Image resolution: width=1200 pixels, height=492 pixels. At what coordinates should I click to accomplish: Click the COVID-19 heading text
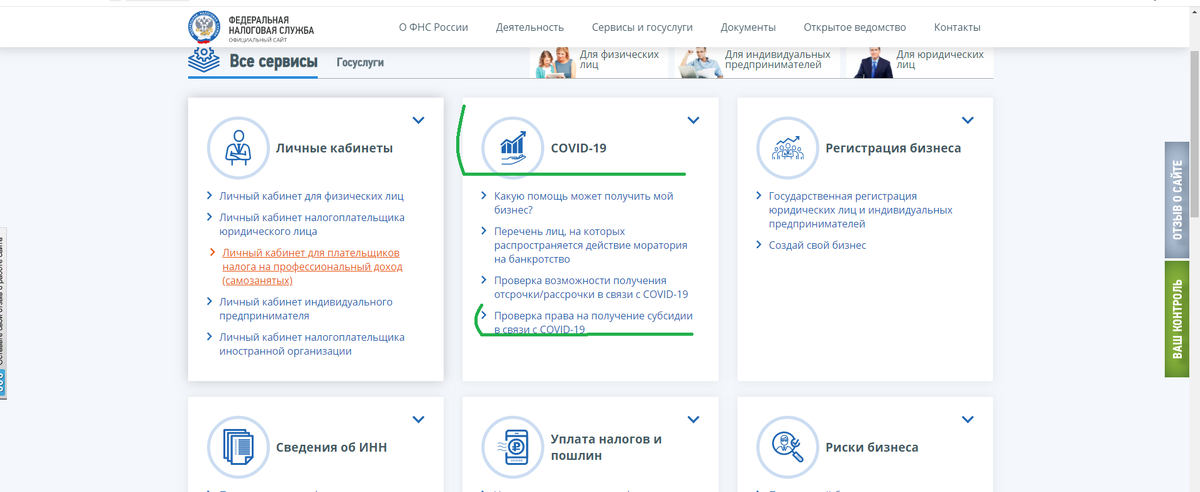point(579,148)
